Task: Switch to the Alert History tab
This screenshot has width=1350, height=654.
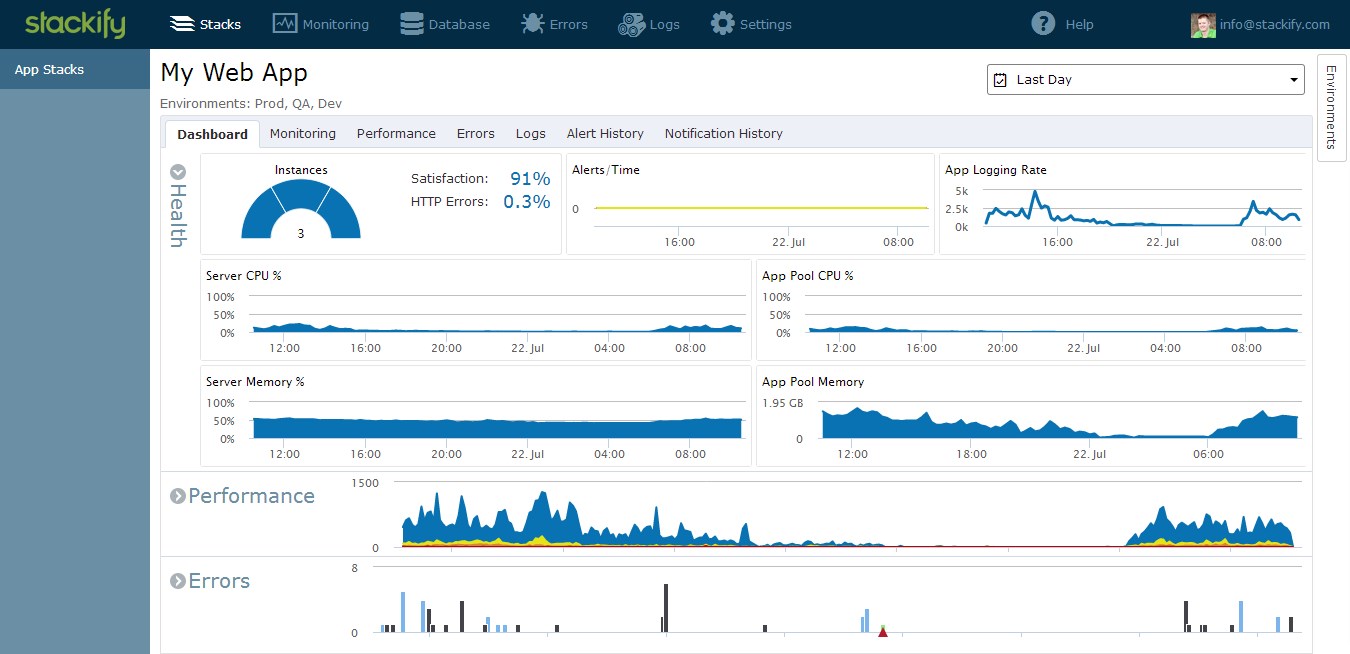Action: point(605,134)
